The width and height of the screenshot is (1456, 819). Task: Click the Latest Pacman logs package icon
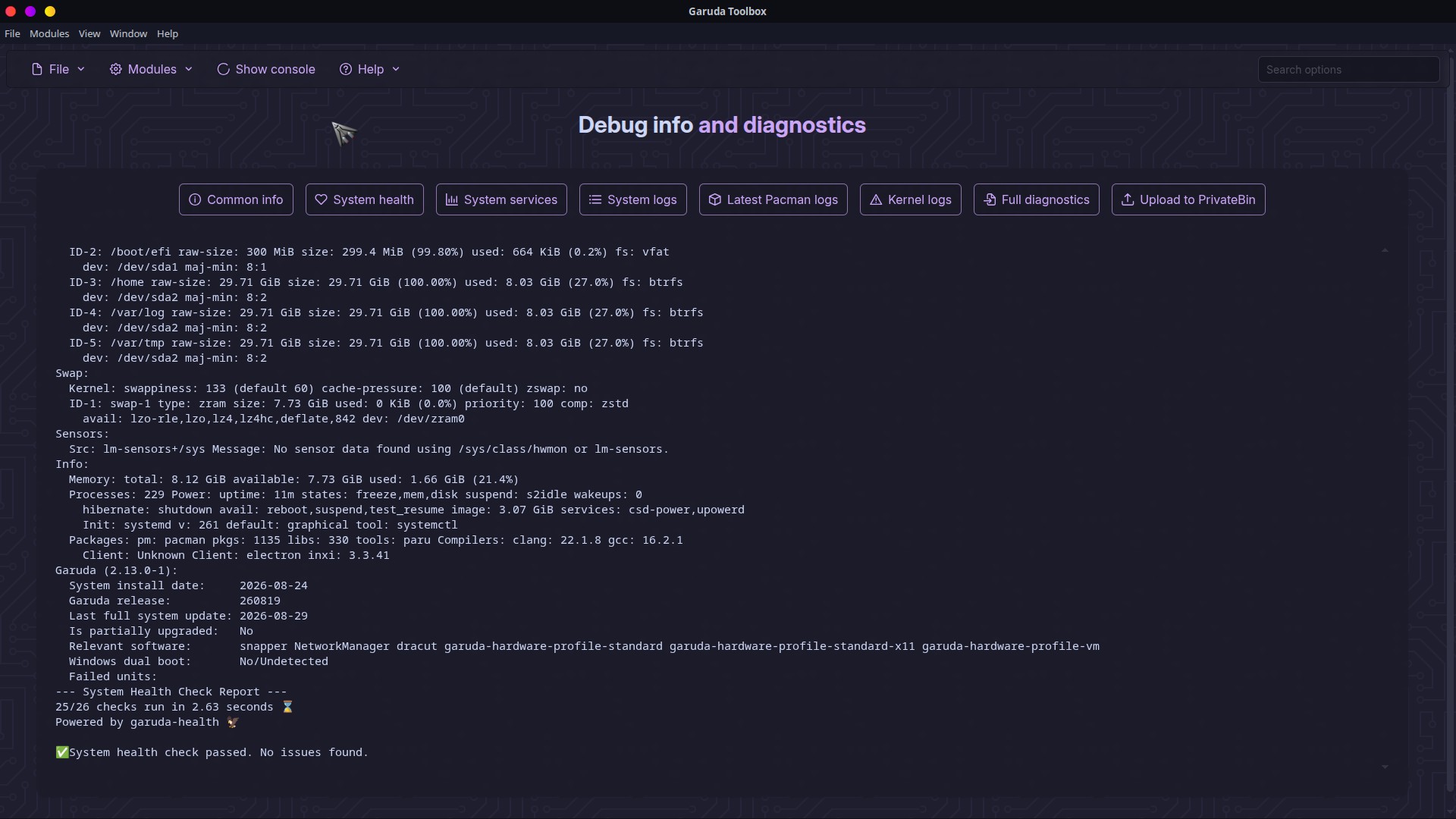[715, 199]
